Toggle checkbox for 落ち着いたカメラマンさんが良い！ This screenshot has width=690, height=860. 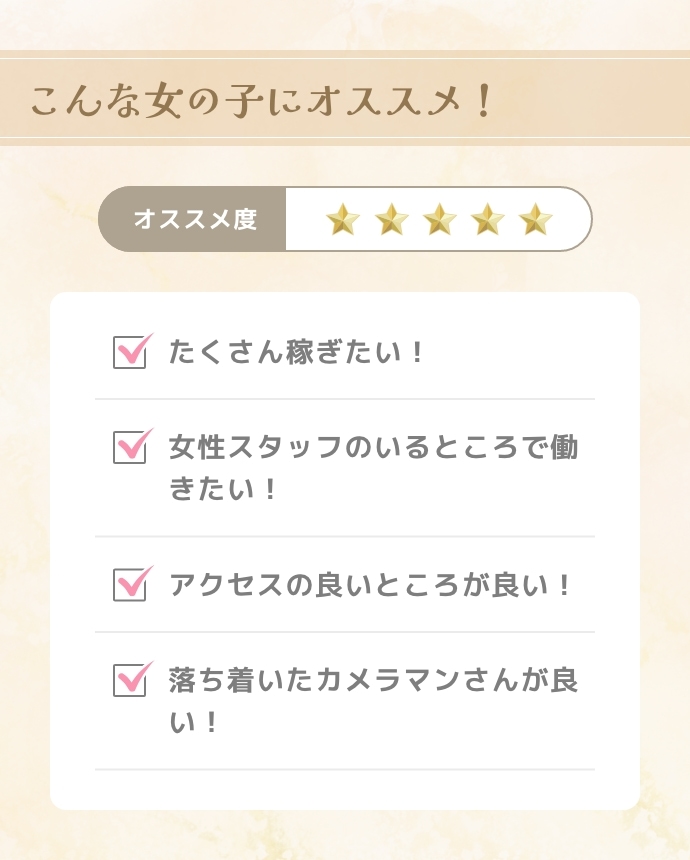(x=130, y=680)
